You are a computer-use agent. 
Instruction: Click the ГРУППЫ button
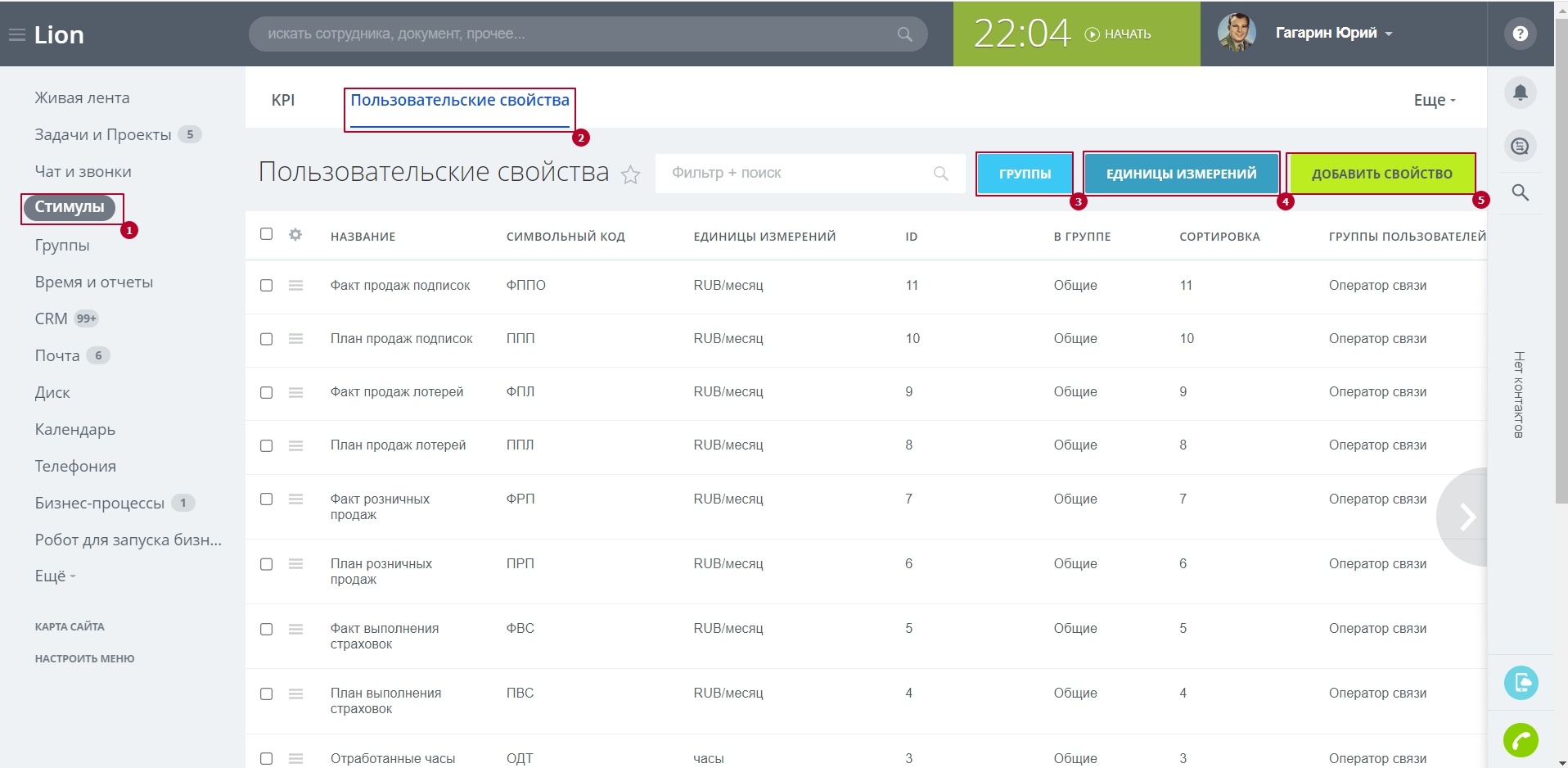click(1025, 174)
